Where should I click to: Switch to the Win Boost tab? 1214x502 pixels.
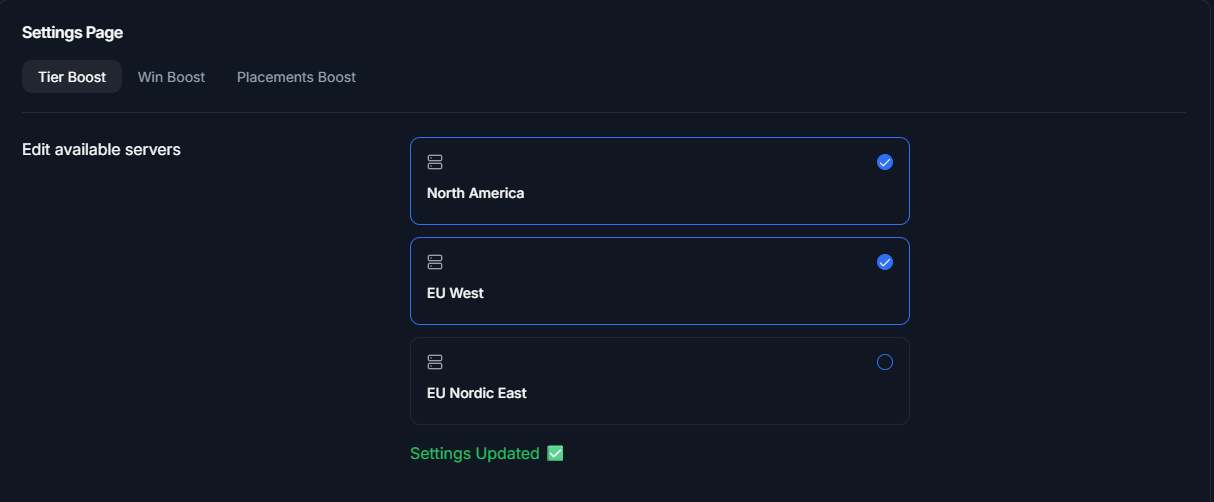pyautogui.click(x=171, y=77)
